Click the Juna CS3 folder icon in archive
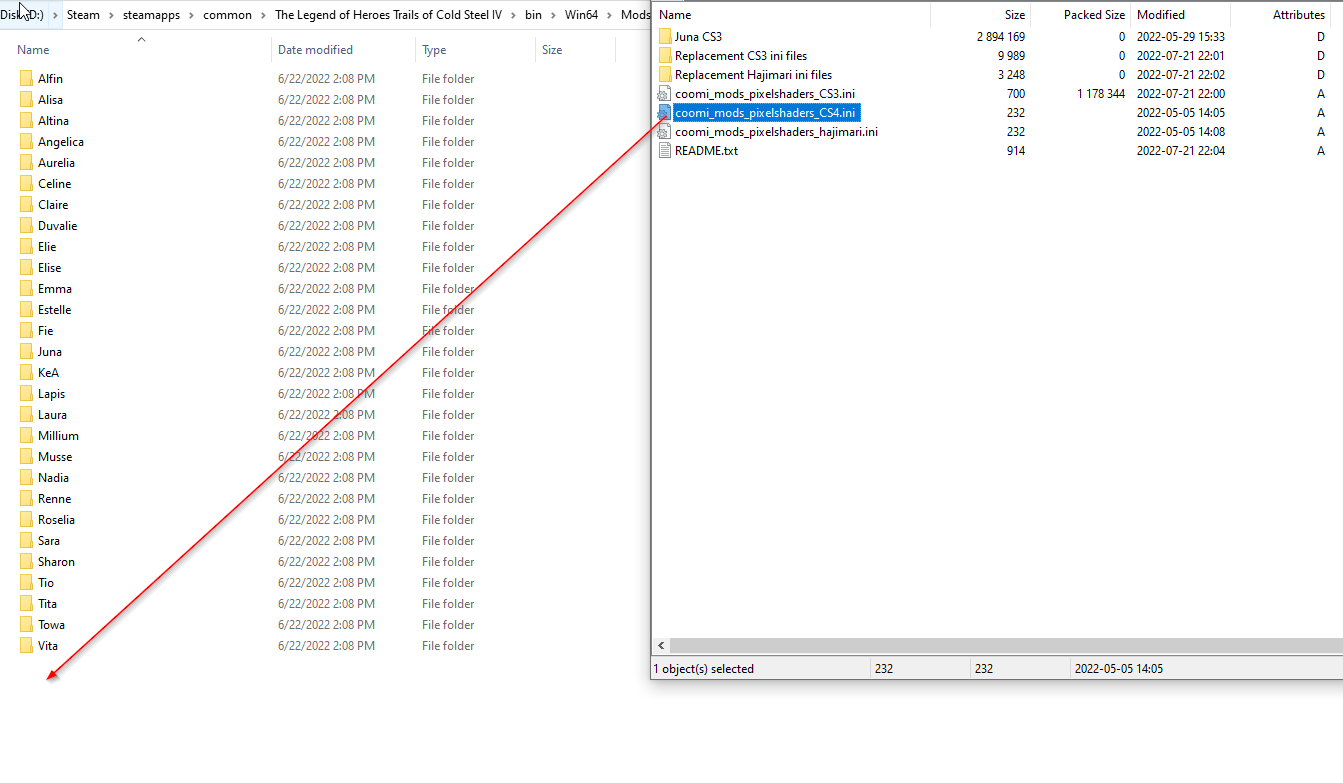1343x783 pixels. [x=665, y=36]
